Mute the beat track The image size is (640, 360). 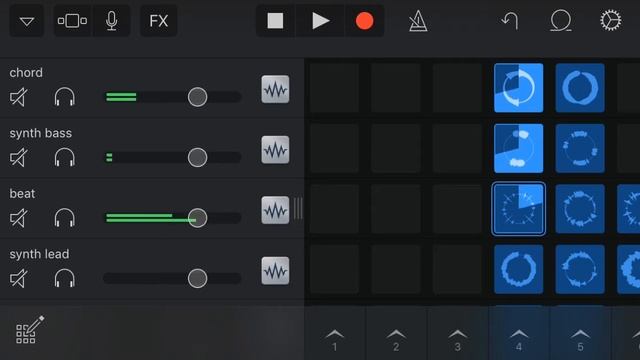19,218
